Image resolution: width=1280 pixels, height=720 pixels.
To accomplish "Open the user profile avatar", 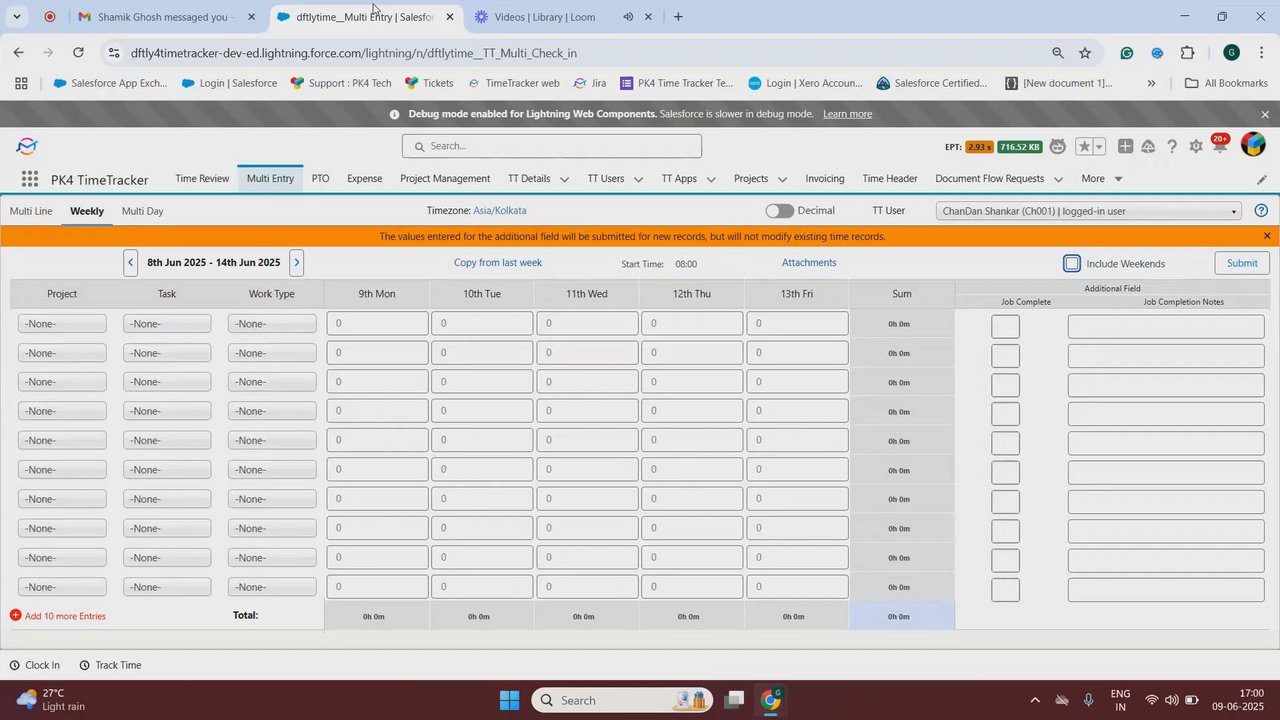I will [x=1253, y=145].
